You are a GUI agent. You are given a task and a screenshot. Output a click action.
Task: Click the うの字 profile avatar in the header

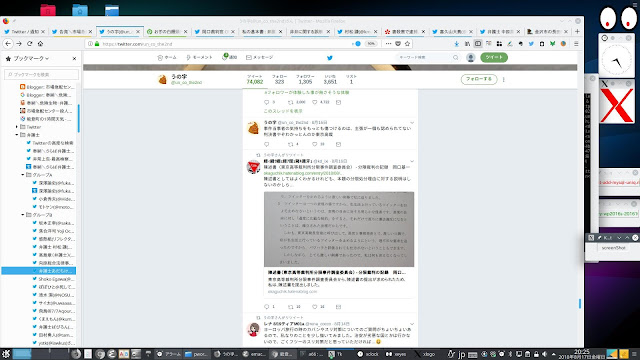coord(162,79)
